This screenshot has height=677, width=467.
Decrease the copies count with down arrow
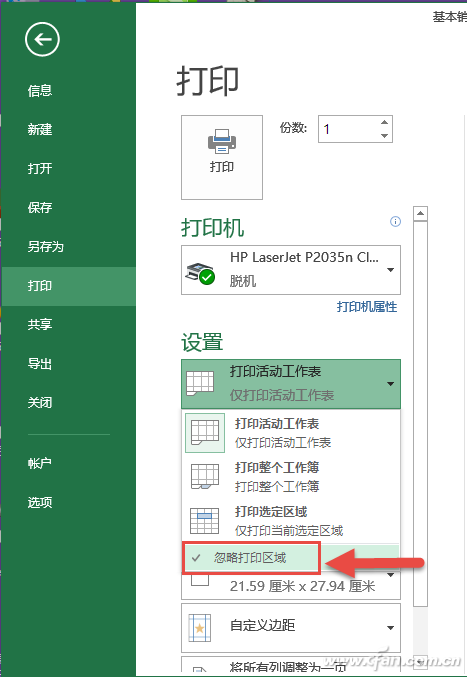[384, 136]
